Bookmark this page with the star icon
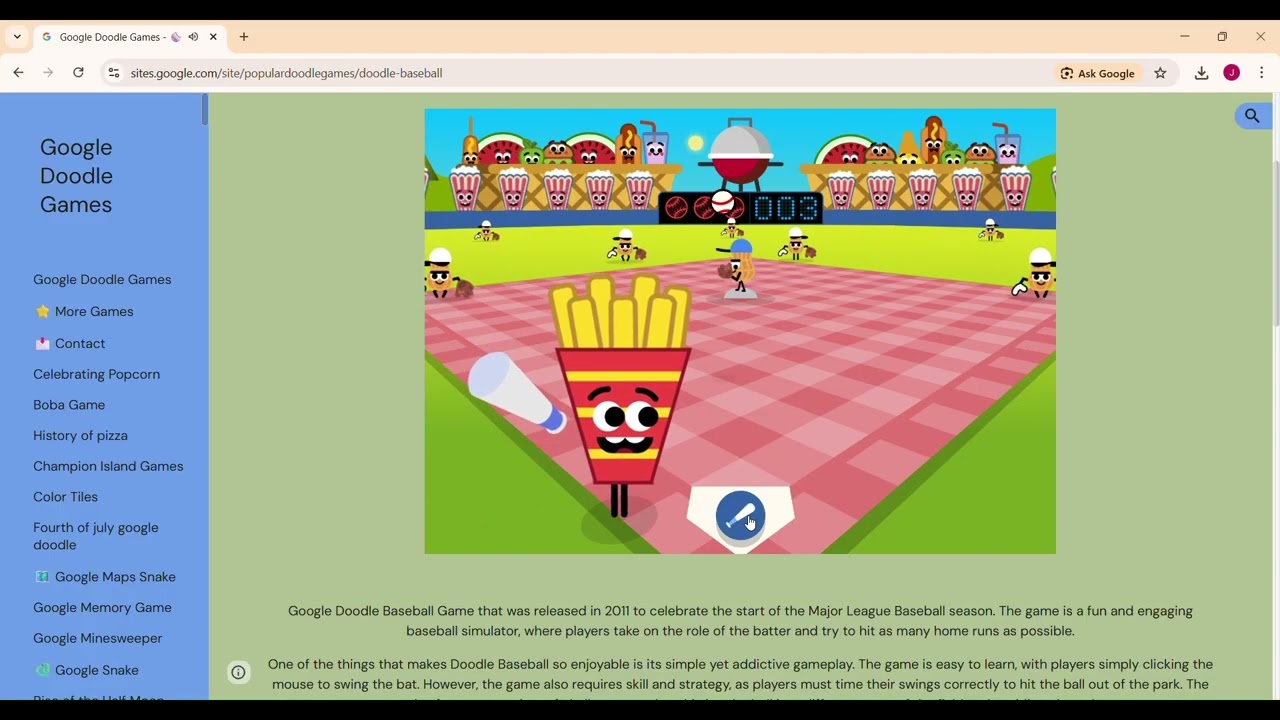Image resolution: width=1280 pixels, height=720 pixels. click(1160, 73)
